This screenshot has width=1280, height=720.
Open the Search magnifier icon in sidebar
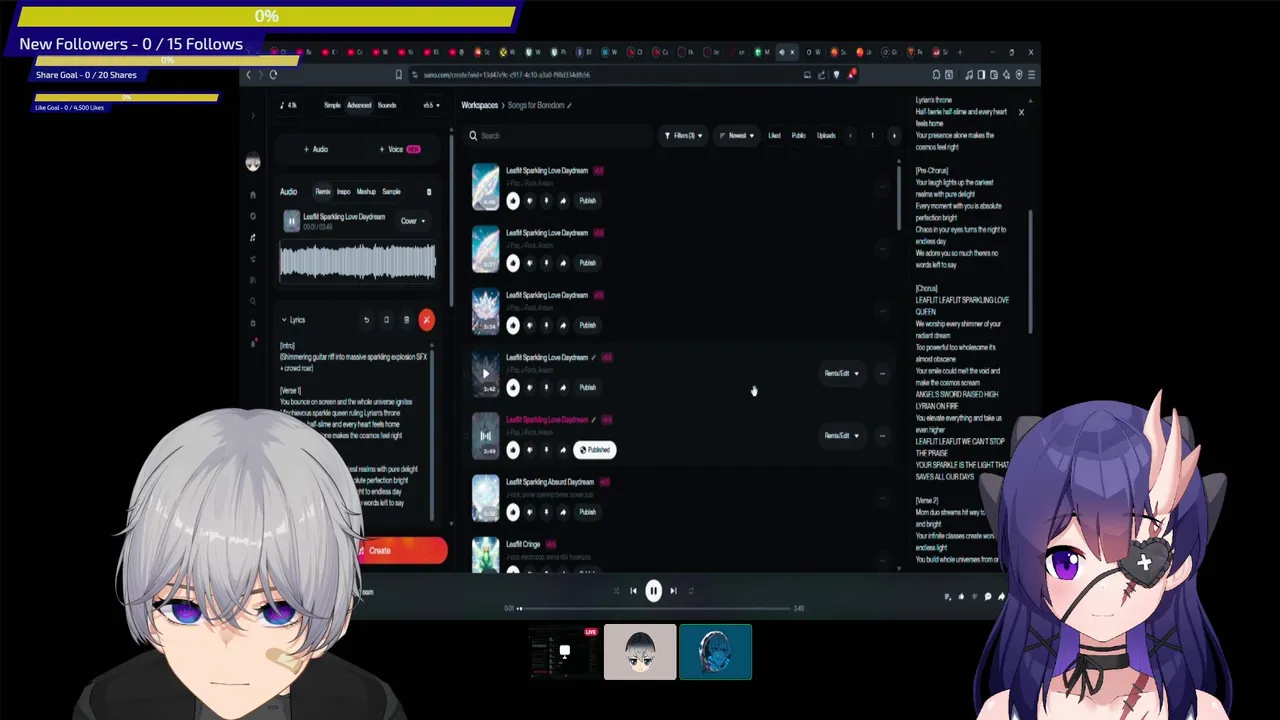(x=253, y=301)
